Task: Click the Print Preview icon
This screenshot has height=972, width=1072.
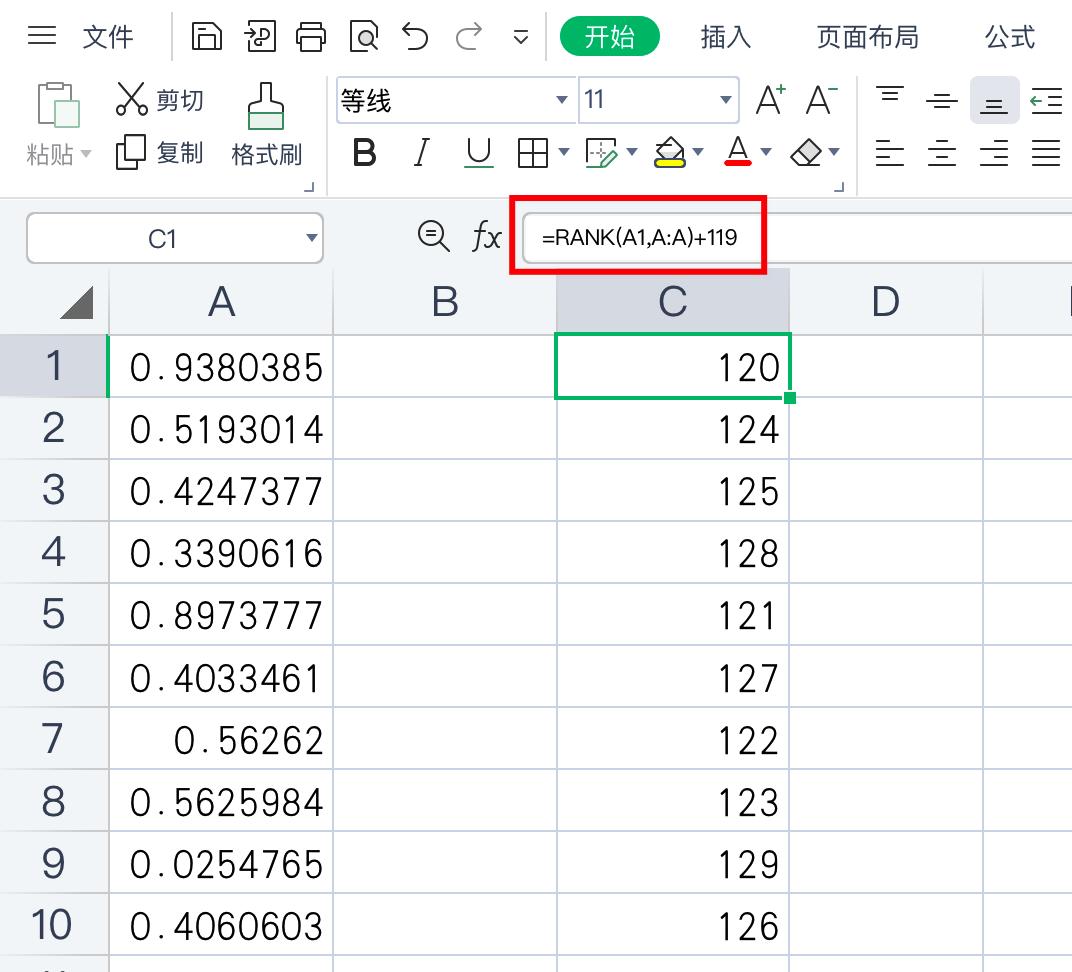Action: [x=363, y=34]
